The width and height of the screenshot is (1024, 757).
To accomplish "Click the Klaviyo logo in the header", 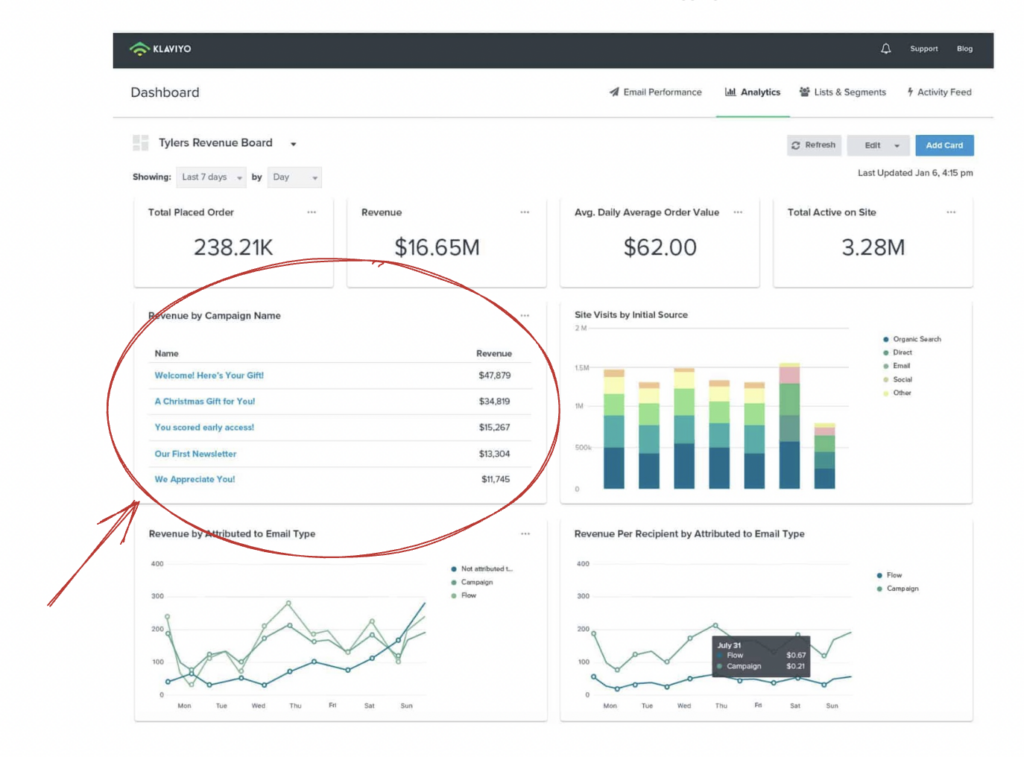I will pos(163,48).
